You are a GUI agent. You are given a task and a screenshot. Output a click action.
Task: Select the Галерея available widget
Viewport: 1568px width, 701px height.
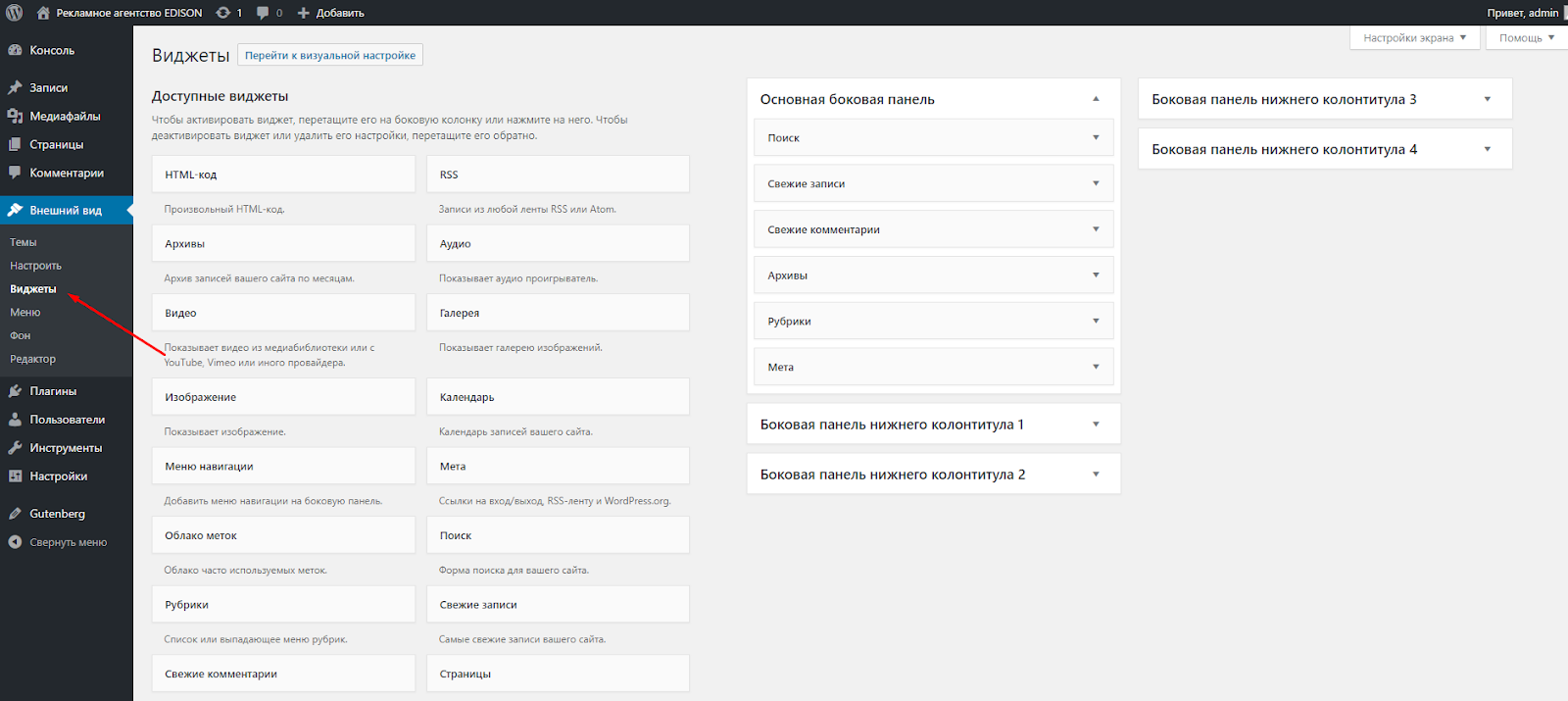click(x=558, y=313)
